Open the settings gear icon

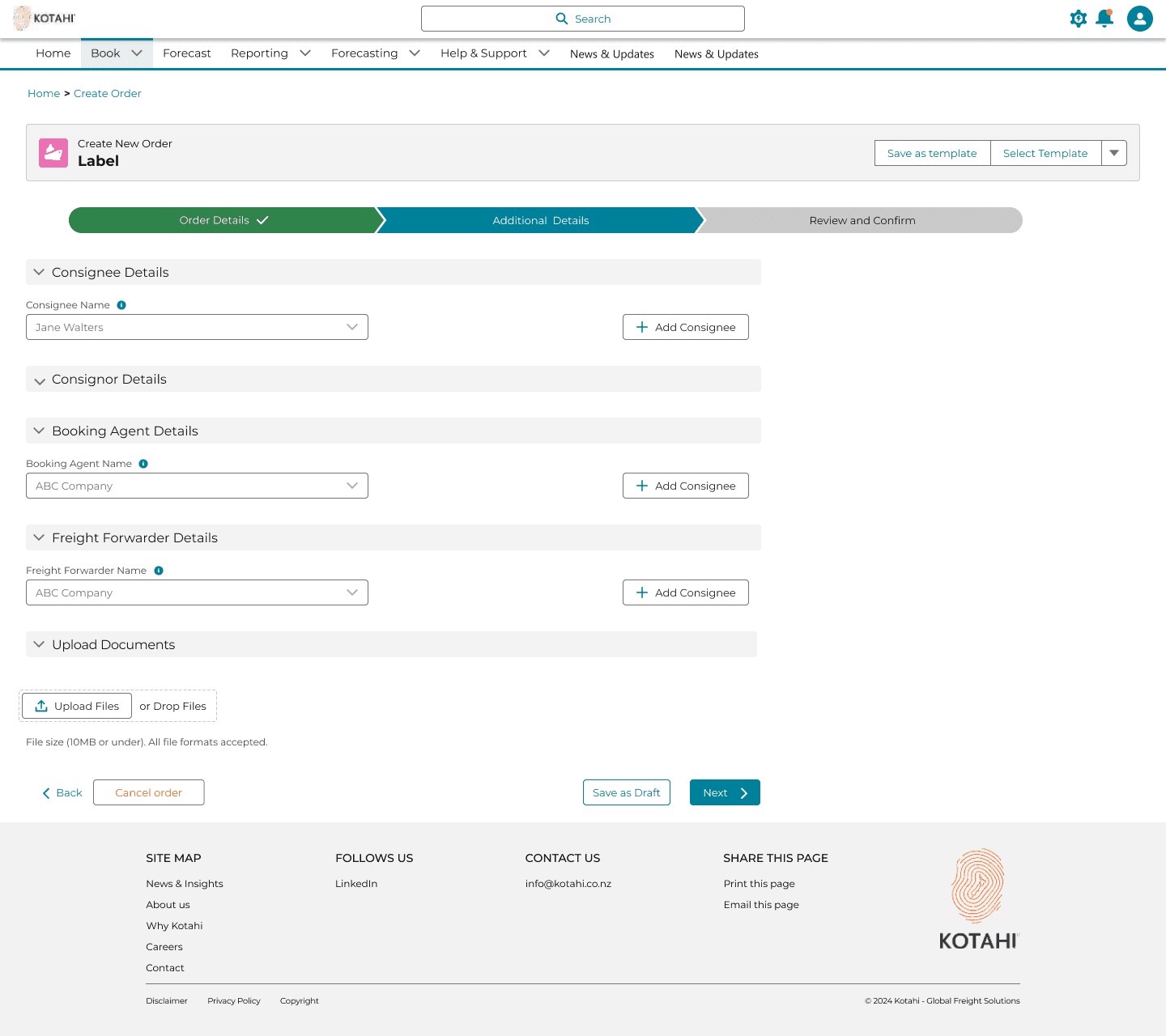1078,19
